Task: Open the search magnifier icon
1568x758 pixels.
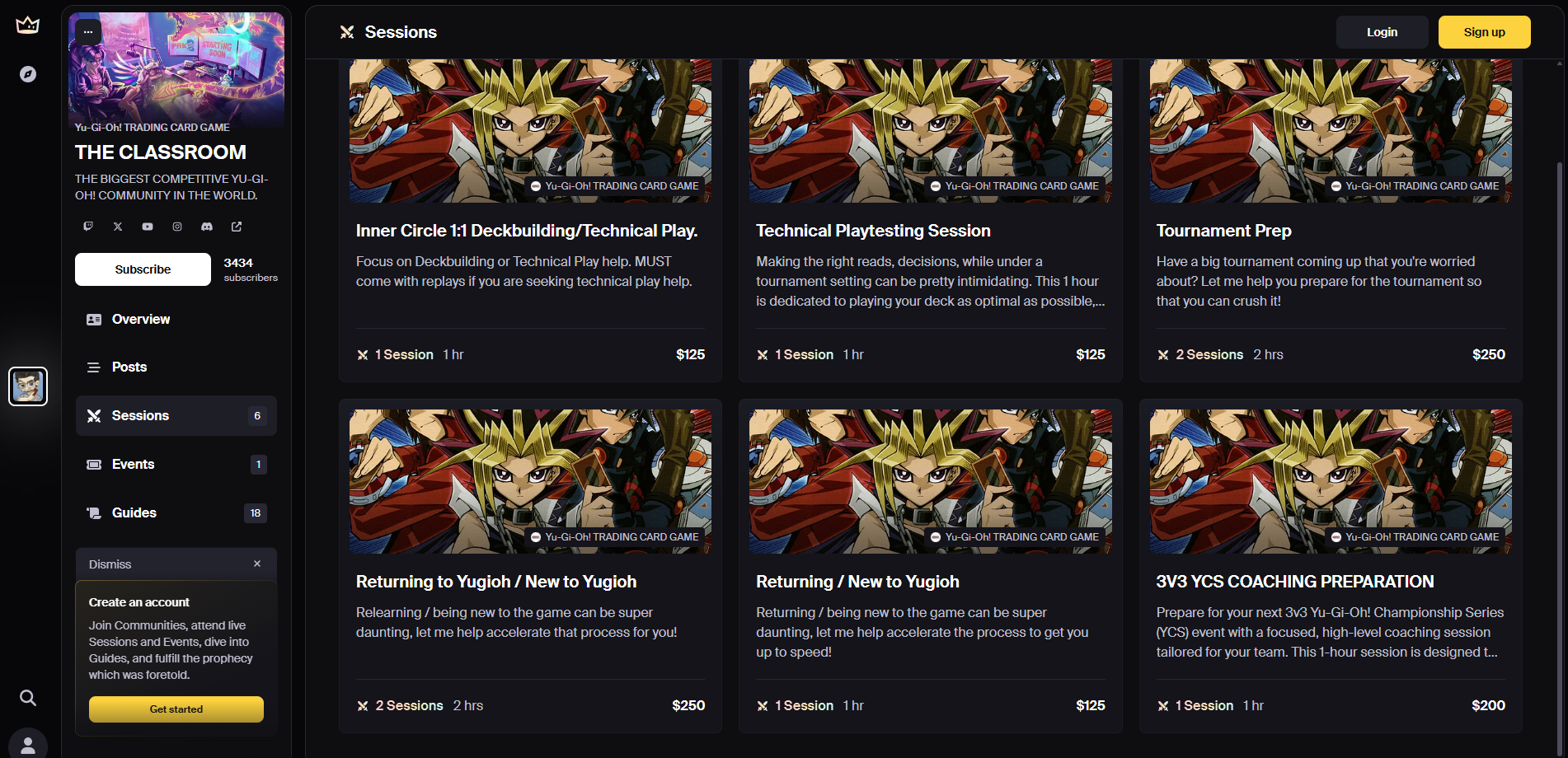Action: coord(28,698)
